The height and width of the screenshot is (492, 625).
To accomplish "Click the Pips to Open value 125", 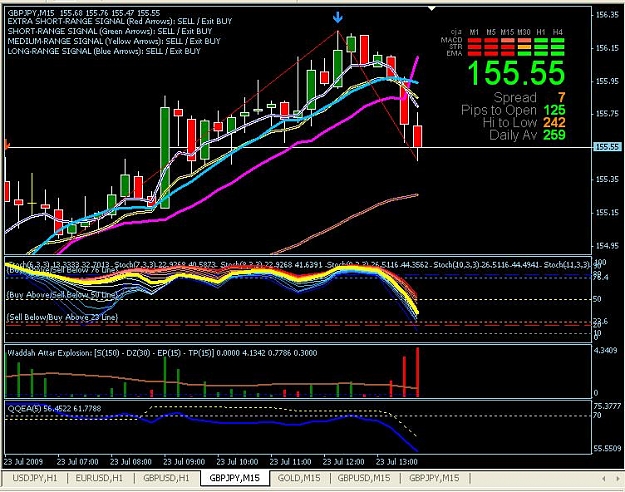I will pos(554,110).
